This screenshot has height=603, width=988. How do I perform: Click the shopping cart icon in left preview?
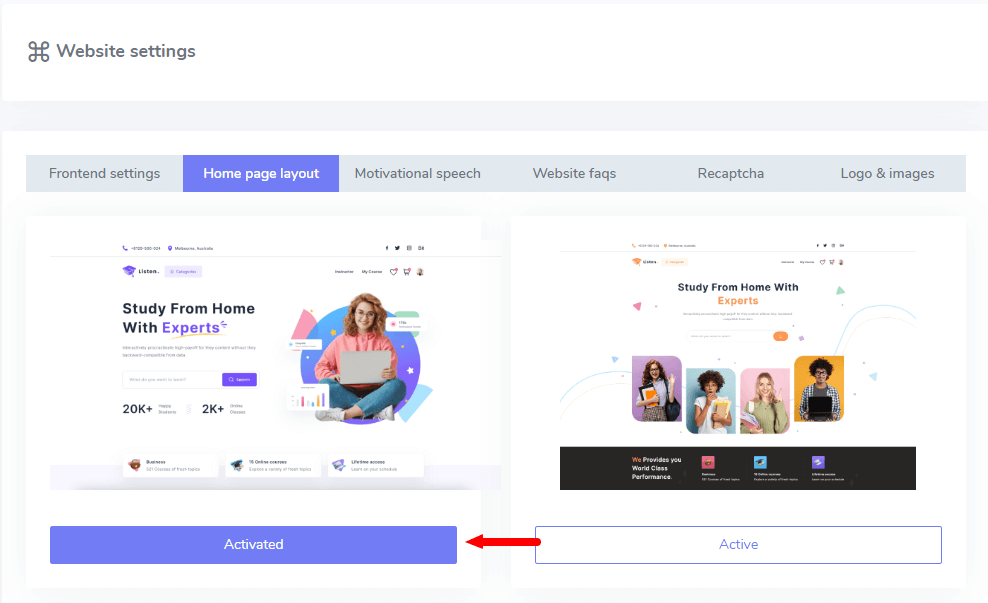[x=407, y=271]
